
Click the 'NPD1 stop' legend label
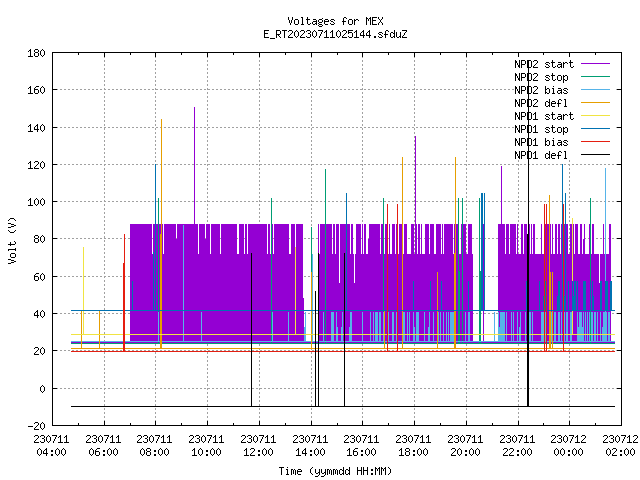point(541,129)
